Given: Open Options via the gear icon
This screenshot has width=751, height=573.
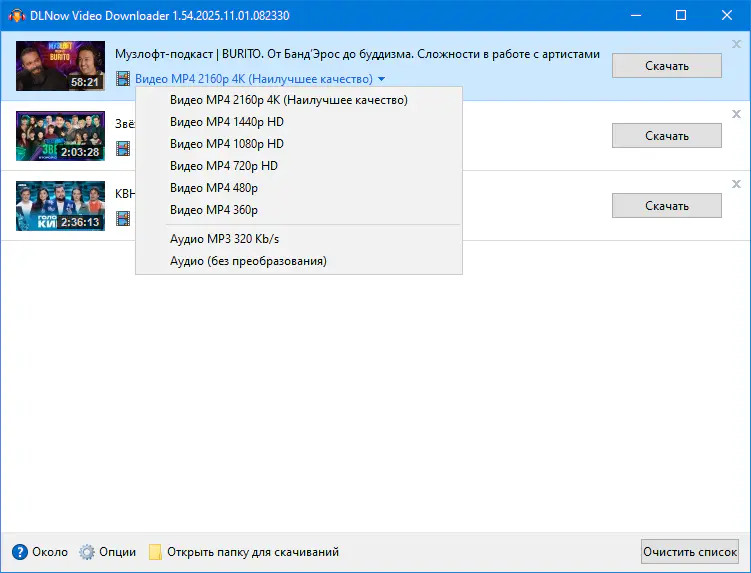Looking at the screenshot, I should [x=87, y=552].
